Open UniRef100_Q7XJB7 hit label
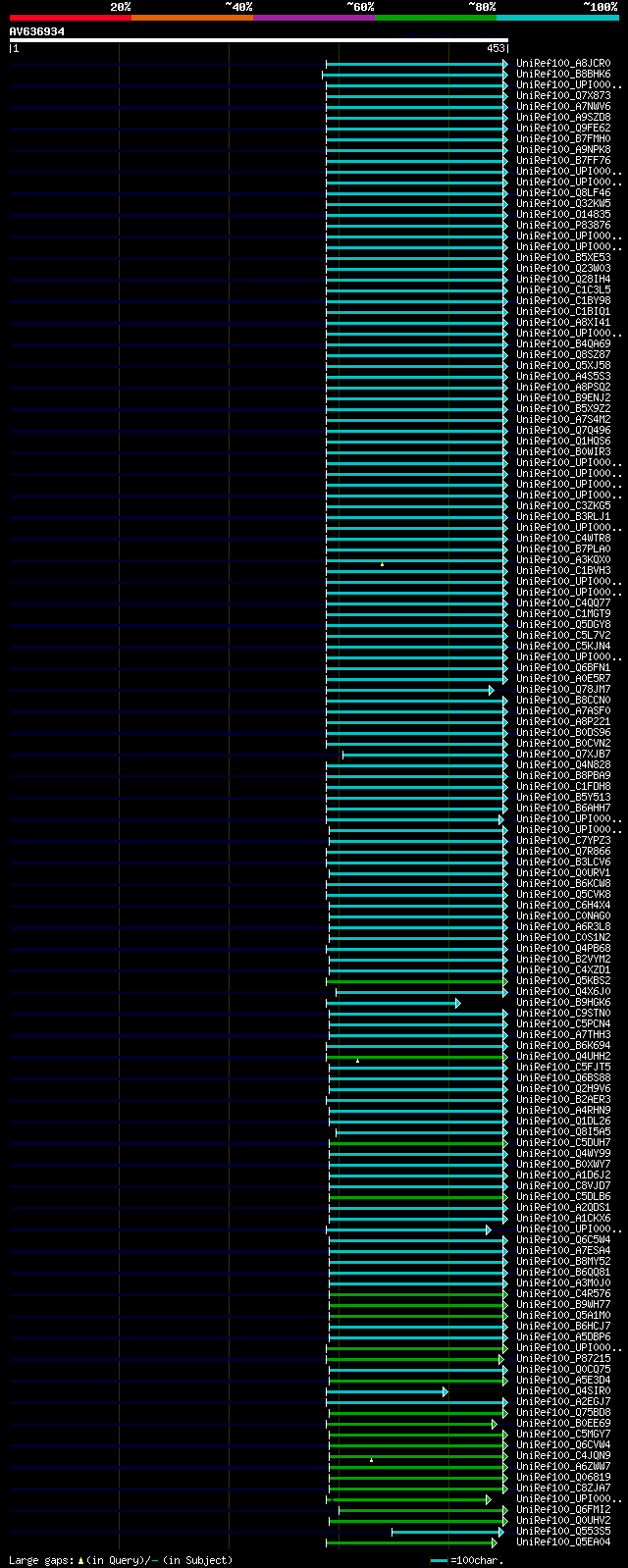This screenshot has width=628, height=1568. (563, 755)
